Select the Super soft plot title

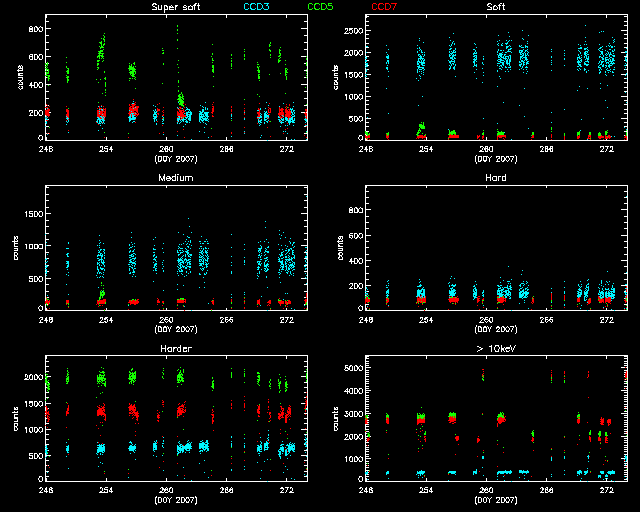175,7
